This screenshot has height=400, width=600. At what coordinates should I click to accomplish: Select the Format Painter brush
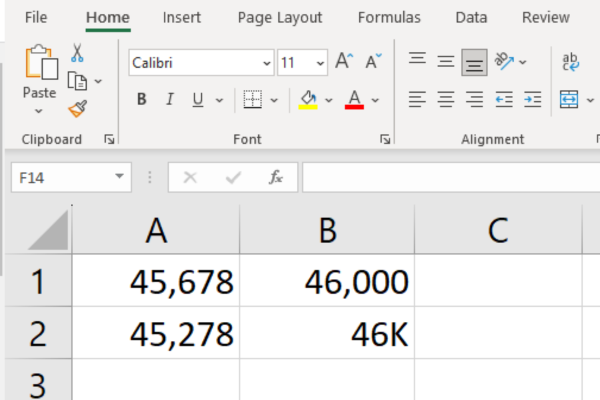[78, 108]
